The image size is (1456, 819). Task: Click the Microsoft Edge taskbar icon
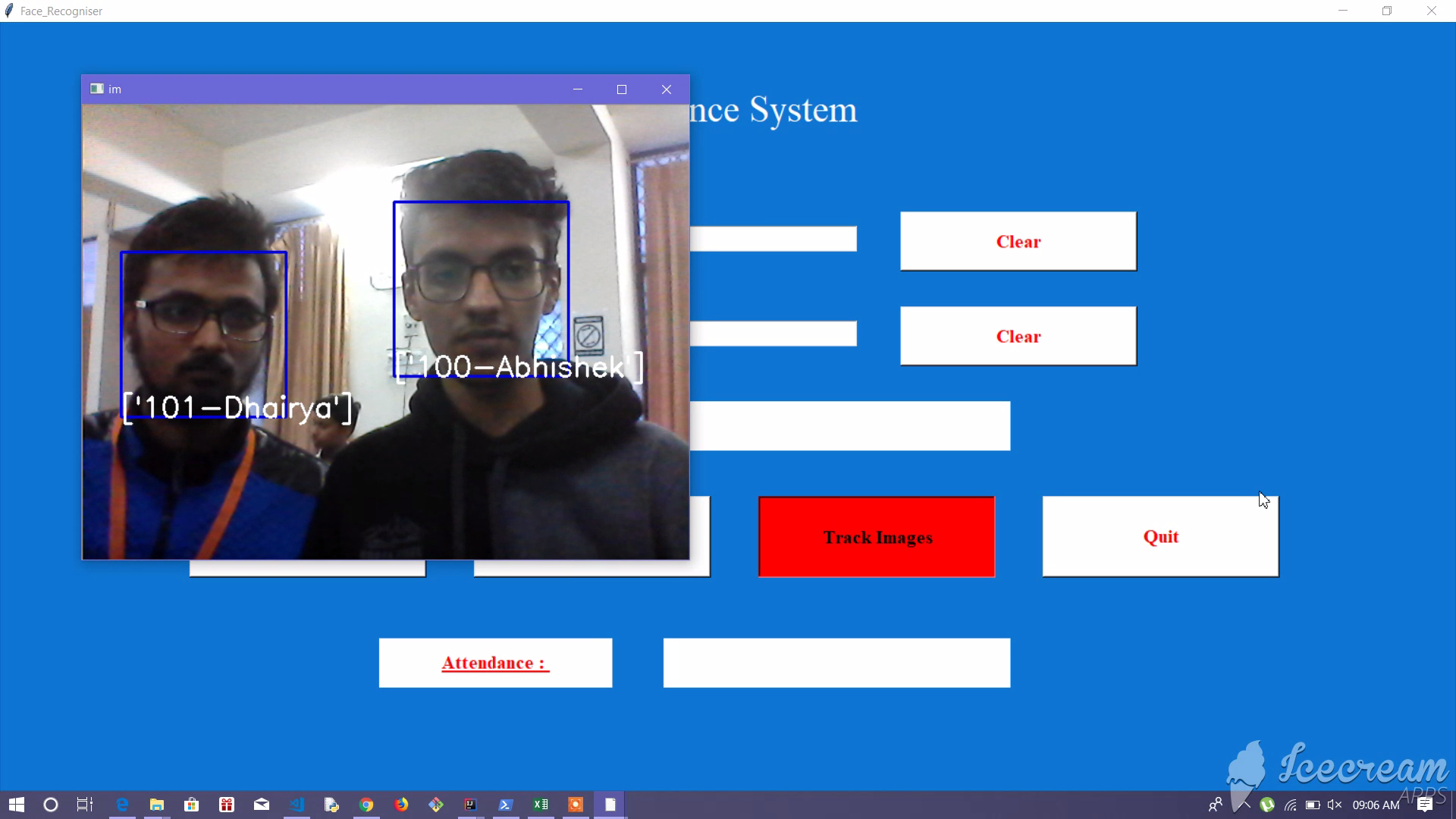[x=122, y=805]
